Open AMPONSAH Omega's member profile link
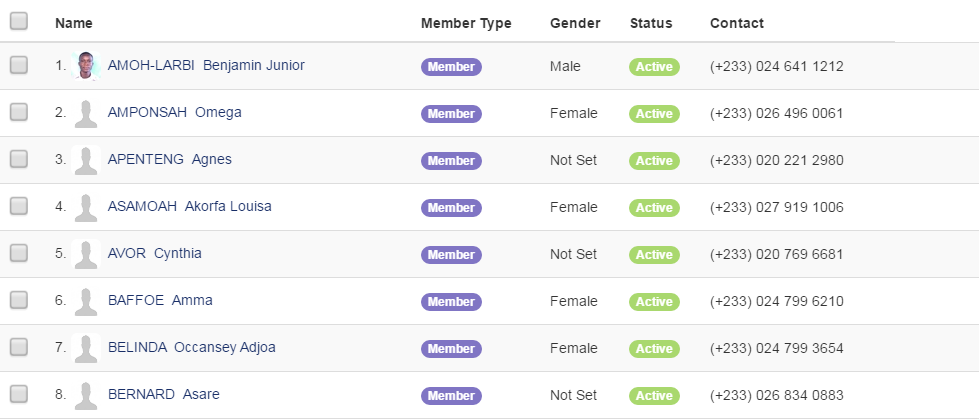 (x=175, y=112)
